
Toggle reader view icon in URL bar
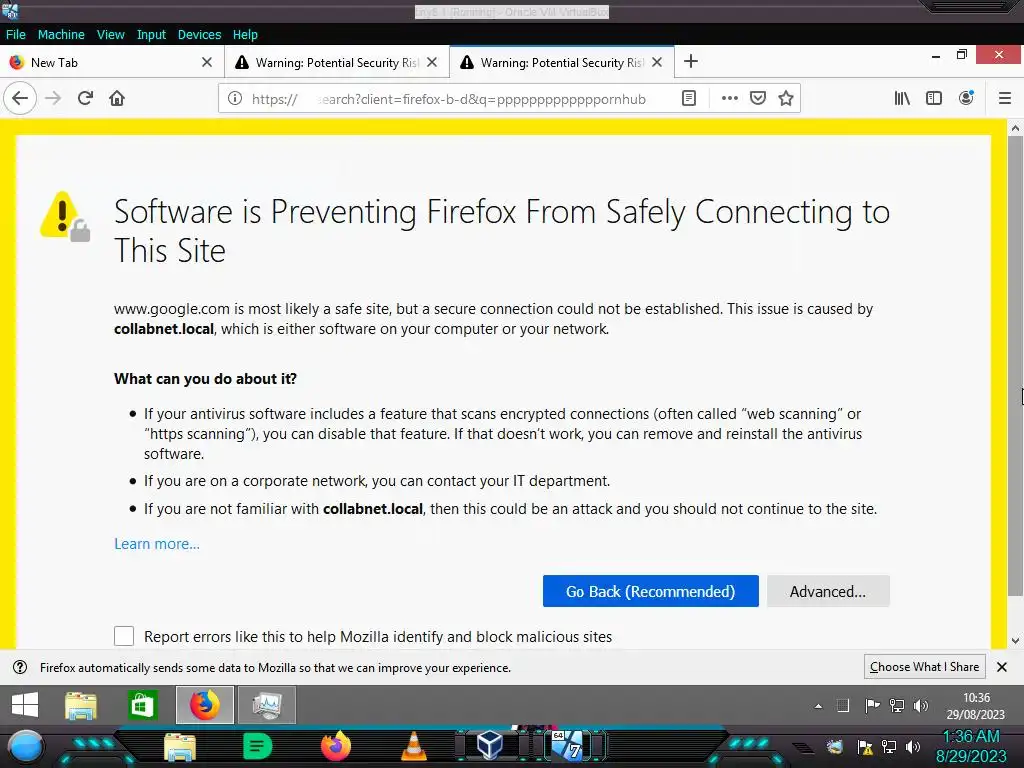point(688,99)
